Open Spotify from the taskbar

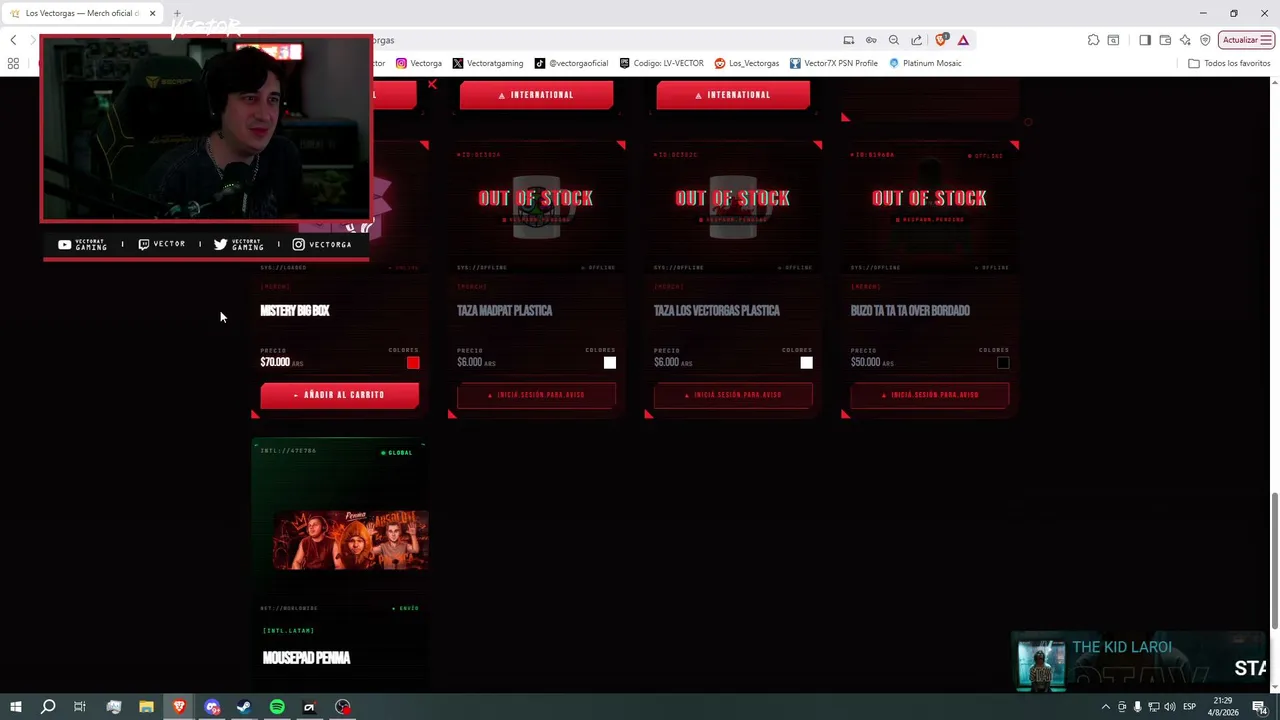tap(277, 707)
